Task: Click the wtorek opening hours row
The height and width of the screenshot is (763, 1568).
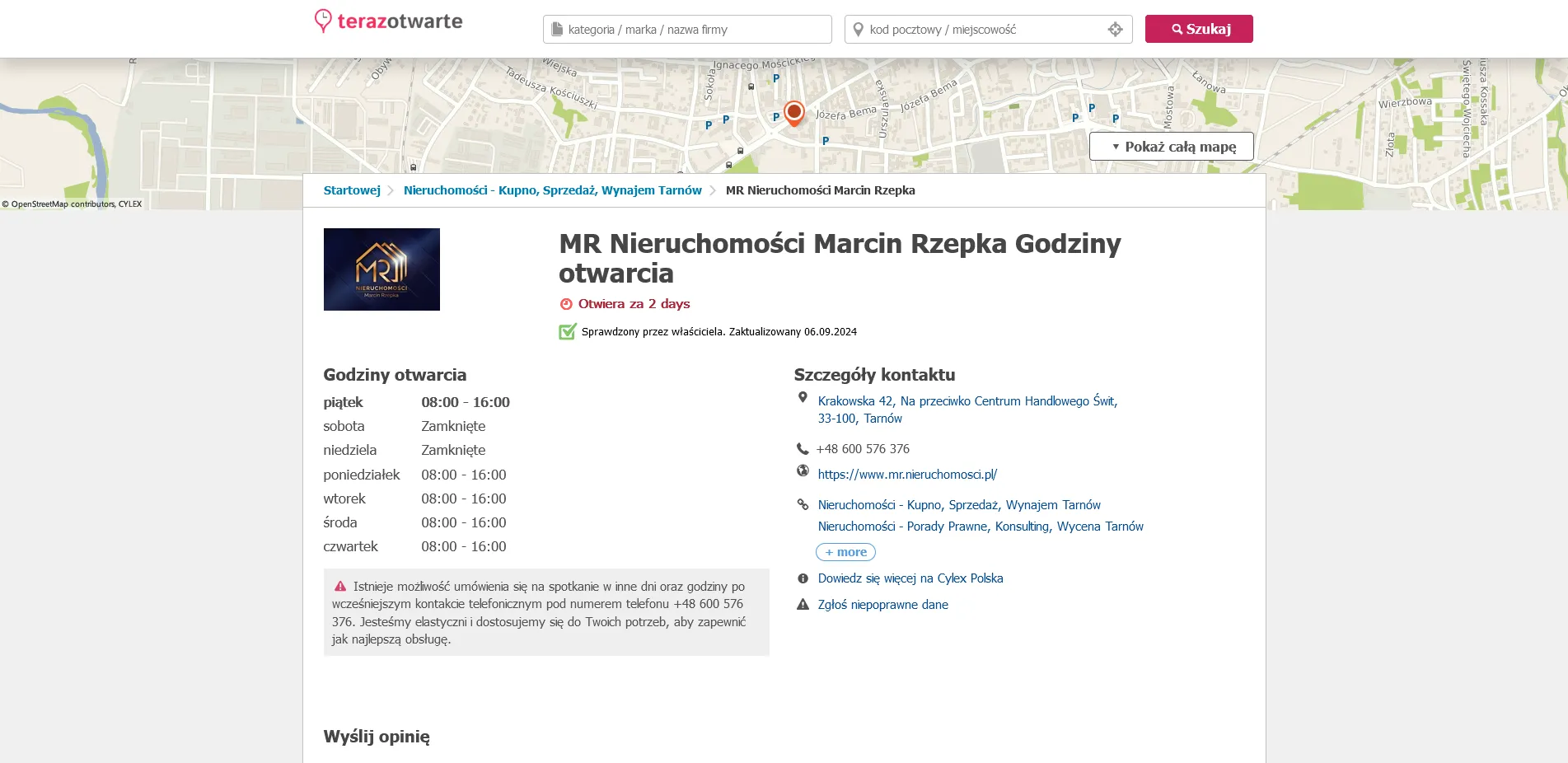Action: 415,499
